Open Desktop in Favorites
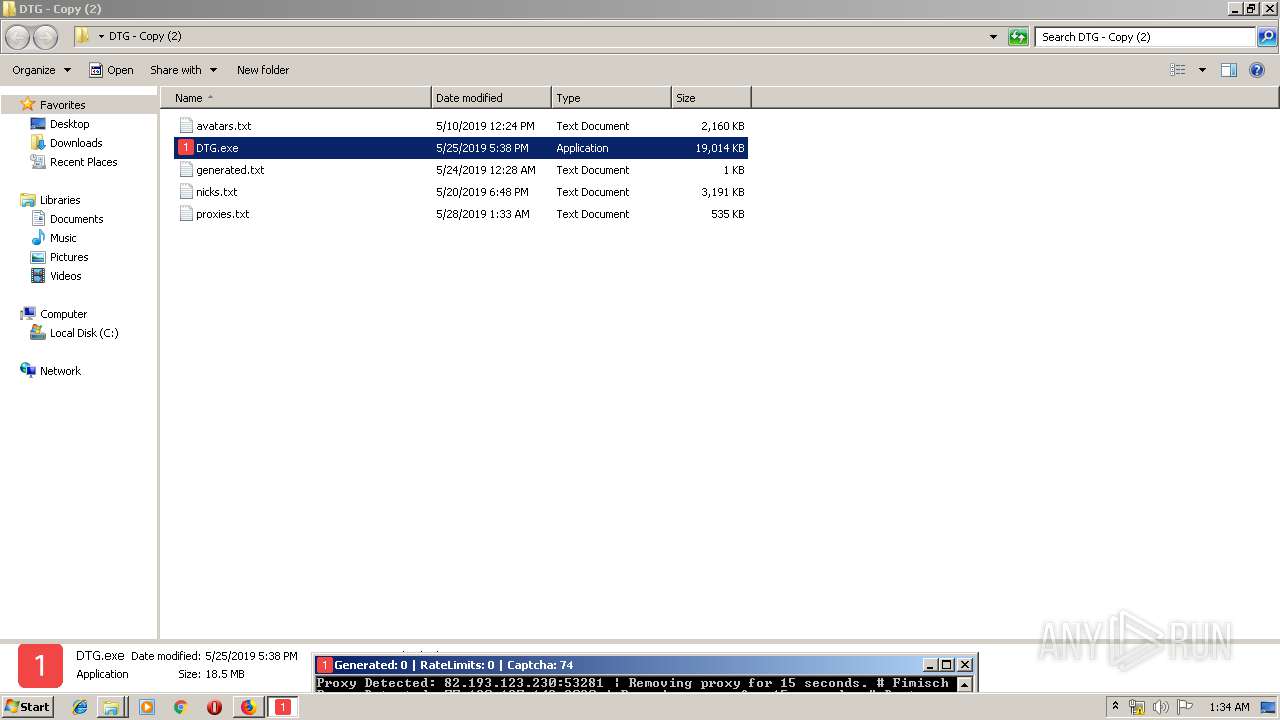Image resolution: width=1280 pixels, height=720 pixels. (69, 124)
